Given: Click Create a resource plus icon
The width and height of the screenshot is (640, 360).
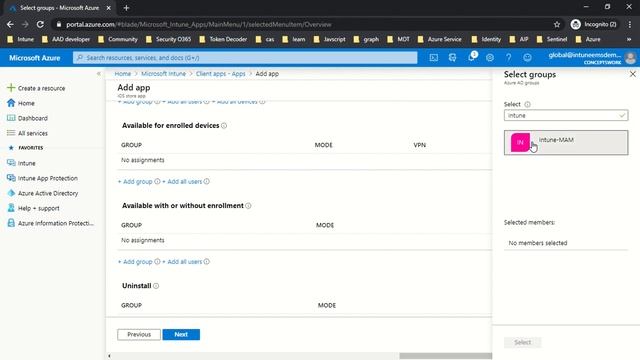Looking at the screenshot, I should (11, 88).
